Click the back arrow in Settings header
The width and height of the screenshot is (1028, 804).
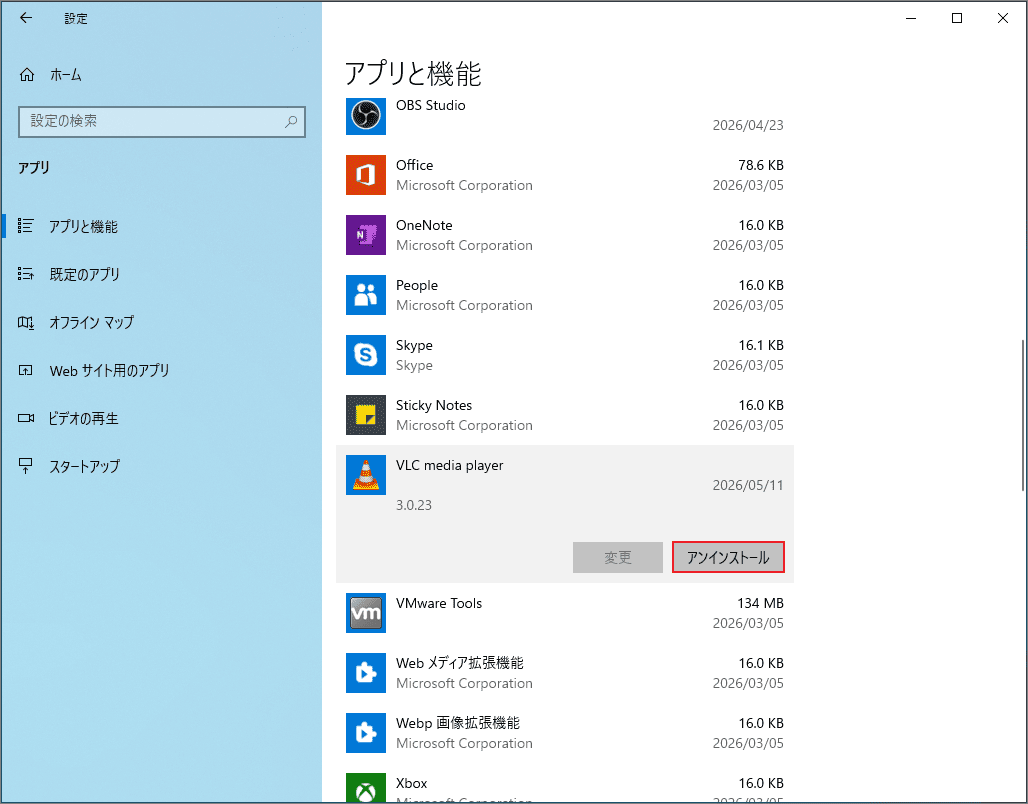pyautogui.click(x=26, y=18)
